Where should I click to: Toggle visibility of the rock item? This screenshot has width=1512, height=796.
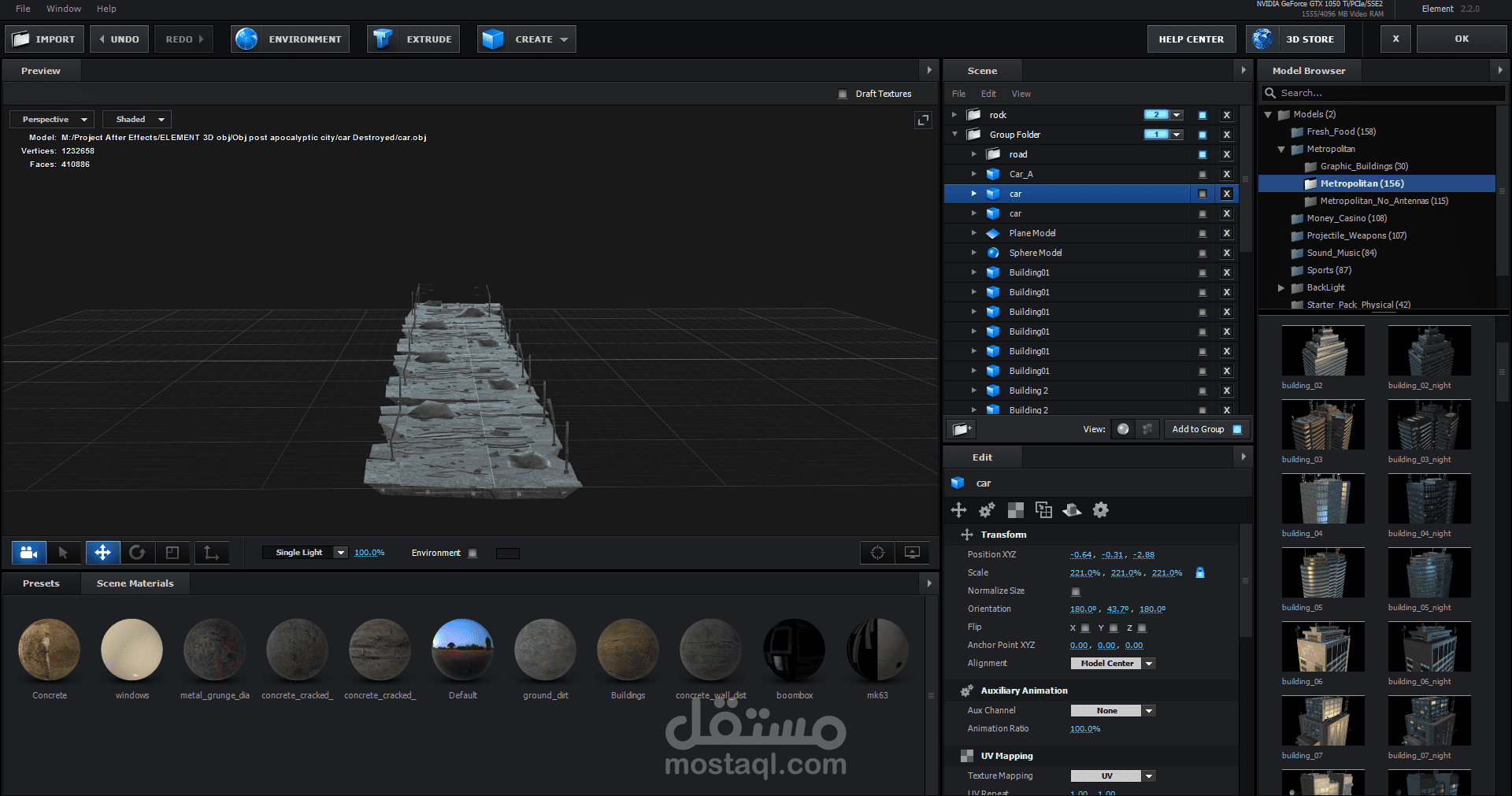[x=1203, y=115]
